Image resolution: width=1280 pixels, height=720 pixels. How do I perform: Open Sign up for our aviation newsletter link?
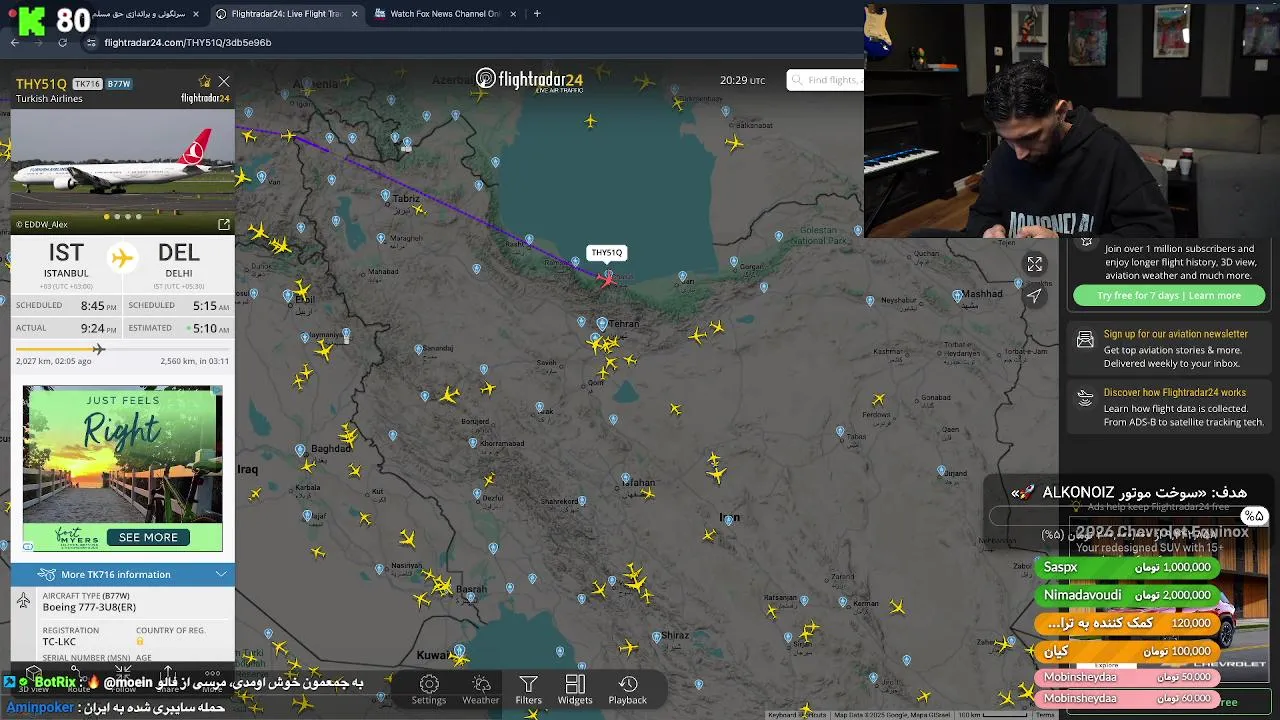click(1176, 334)
